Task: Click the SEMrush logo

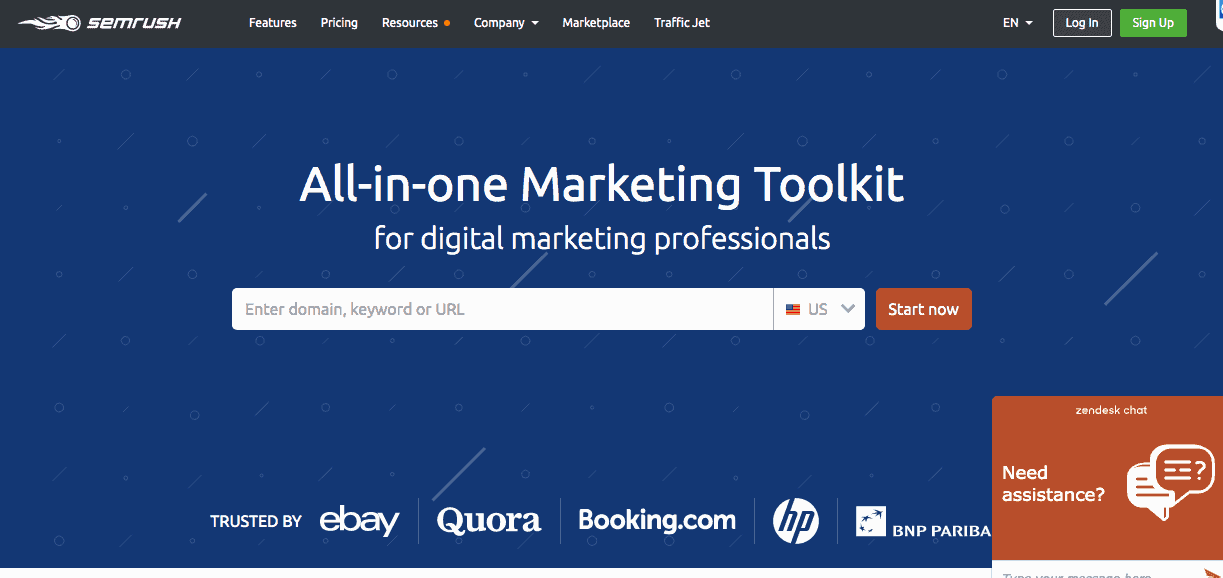Action: (100, 22)
